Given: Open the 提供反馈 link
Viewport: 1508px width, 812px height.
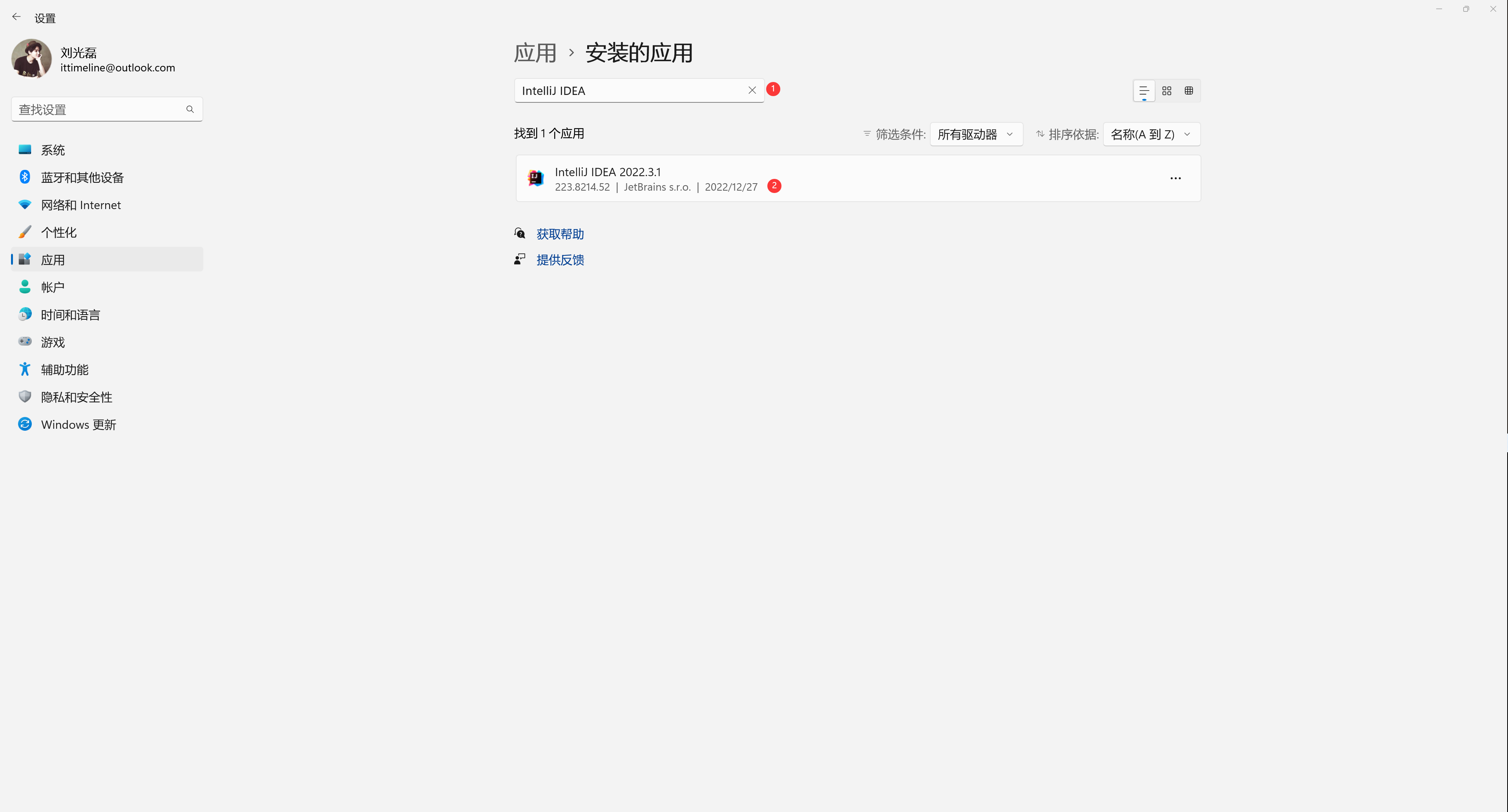Looking at the screenshot, I should (560, 260).
